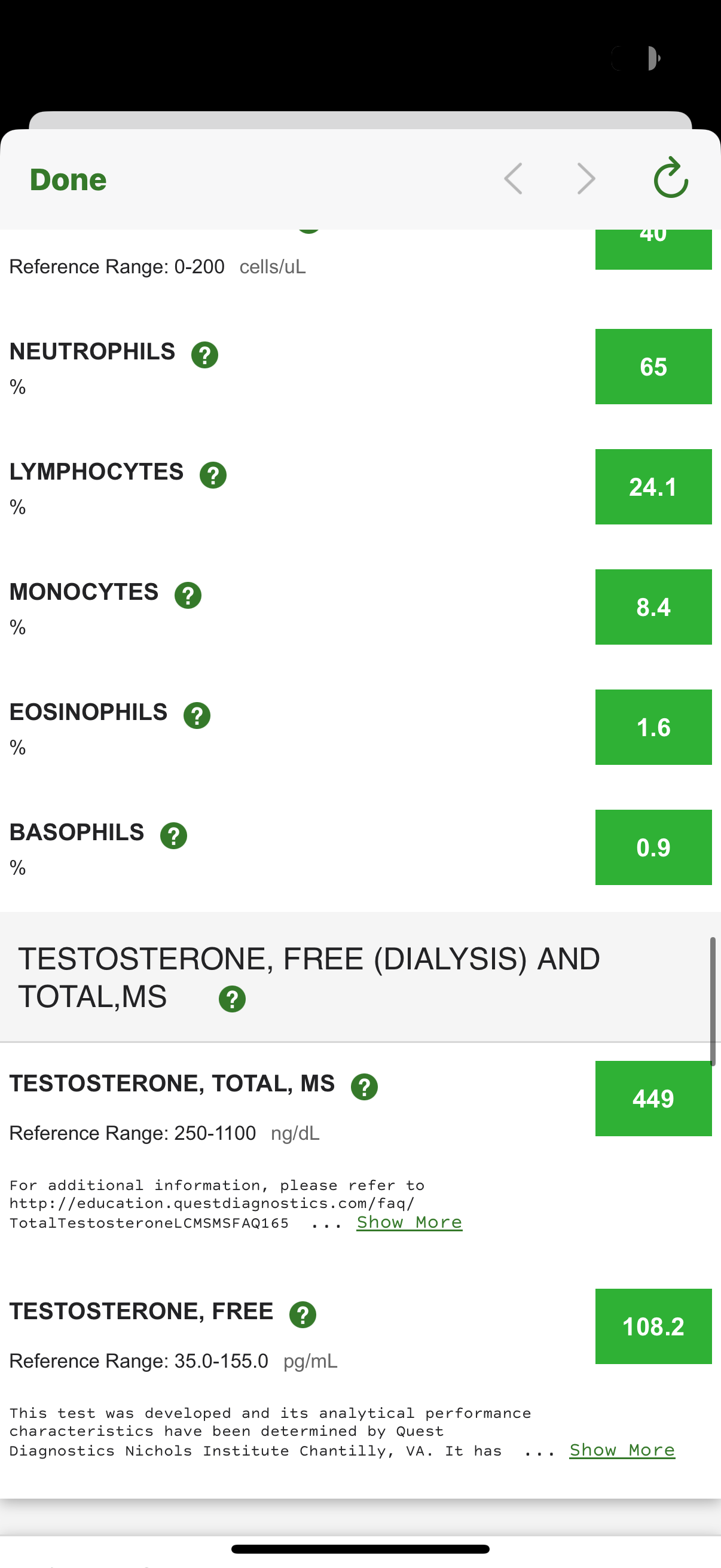This screenshot has width=721, height=1568.
Task: Click the page scrollbar indicator
Action: [713, 1001]
